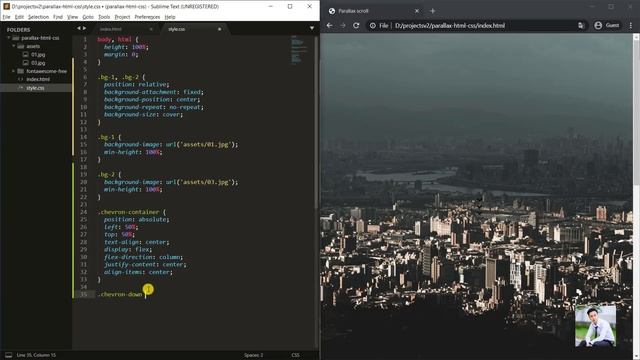640x360 pixels.
Task: Open 03.jpg in the sidebar
Action: tap(38, 63)
